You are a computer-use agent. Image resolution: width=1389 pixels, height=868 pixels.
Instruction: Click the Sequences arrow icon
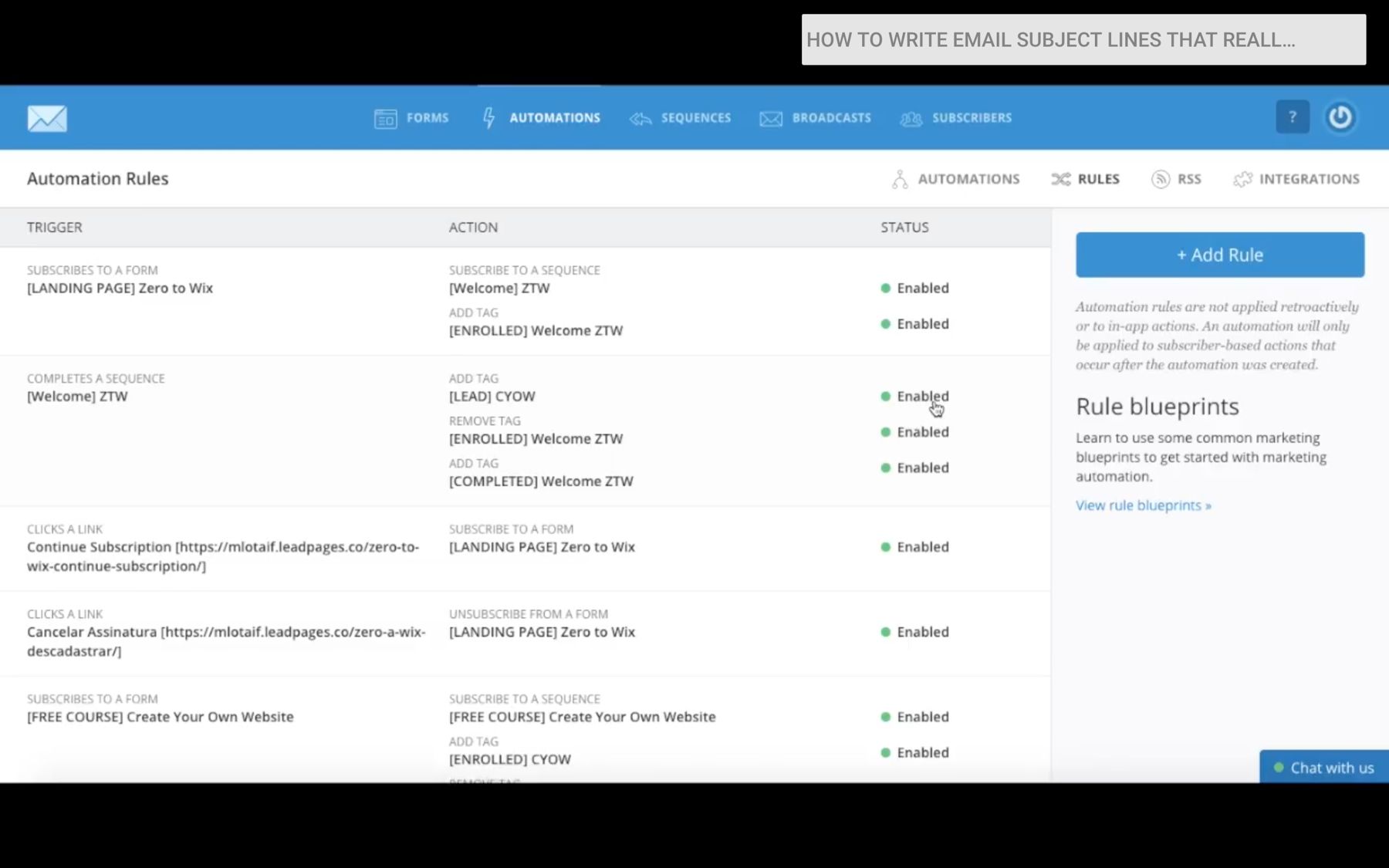point(640,118)
